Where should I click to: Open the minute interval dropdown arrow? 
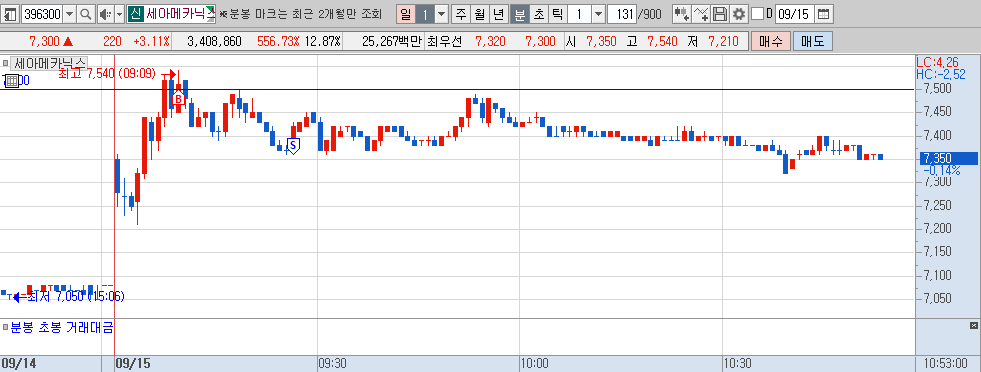(x=598, y=14)
